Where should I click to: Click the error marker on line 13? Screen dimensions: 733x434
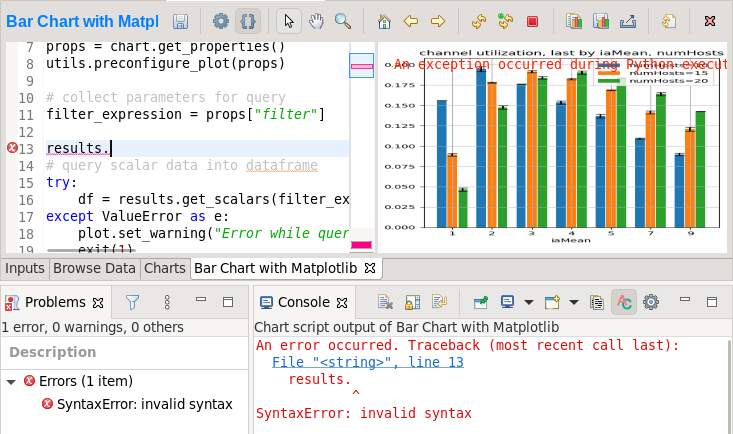(12, 148)
